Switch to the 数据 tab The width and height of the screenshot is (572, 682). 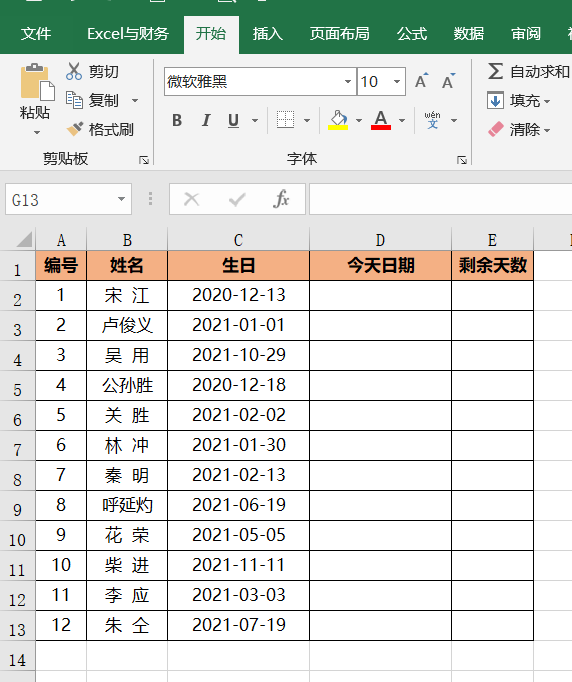(469, 33)
